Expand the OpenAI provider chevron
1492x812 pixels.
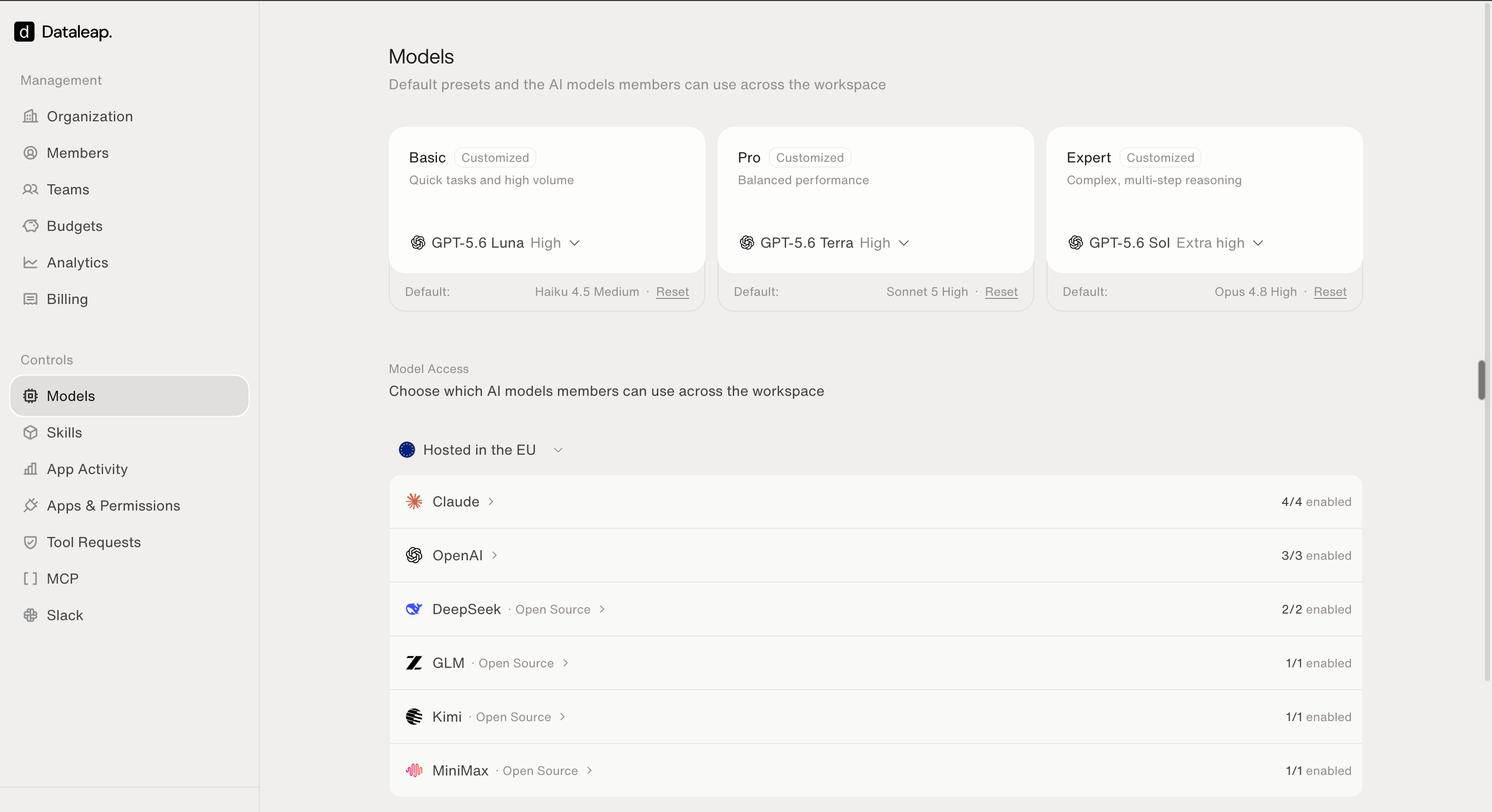[x=494, y=555]
